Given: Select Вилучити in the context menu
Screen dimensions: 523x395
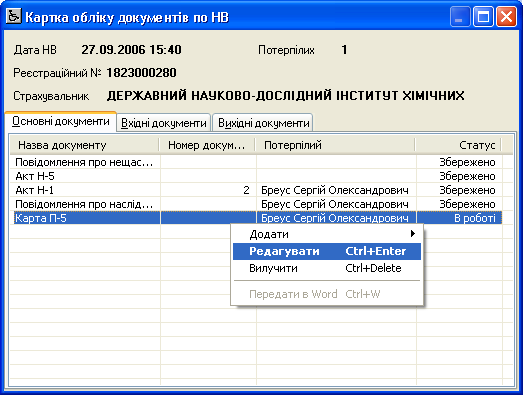Looking at the screenshot, I should pos(327,268).
